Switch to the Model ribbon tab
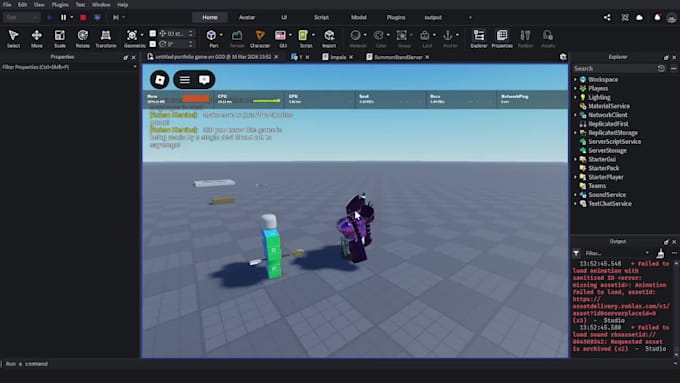This screenshot has width=680, height=383. point(359,17)
